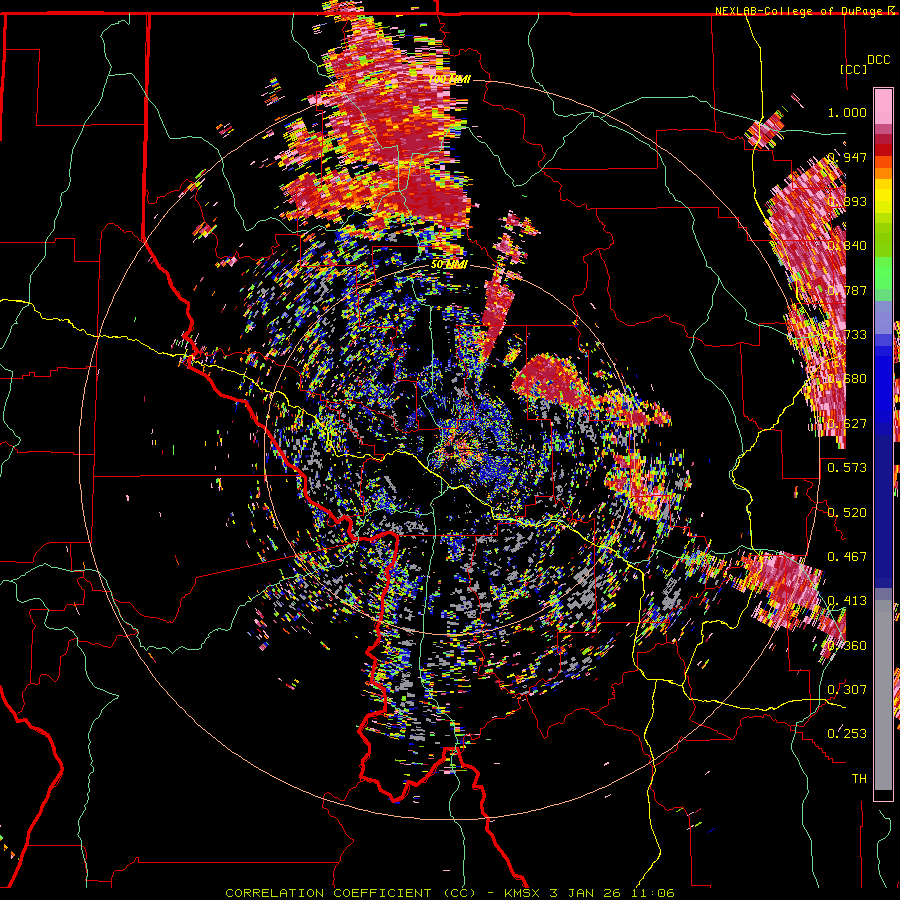The height and width of the screenshot is (900, 900).
Task: Click the 0.253 legend value
Action: (847, 733)
